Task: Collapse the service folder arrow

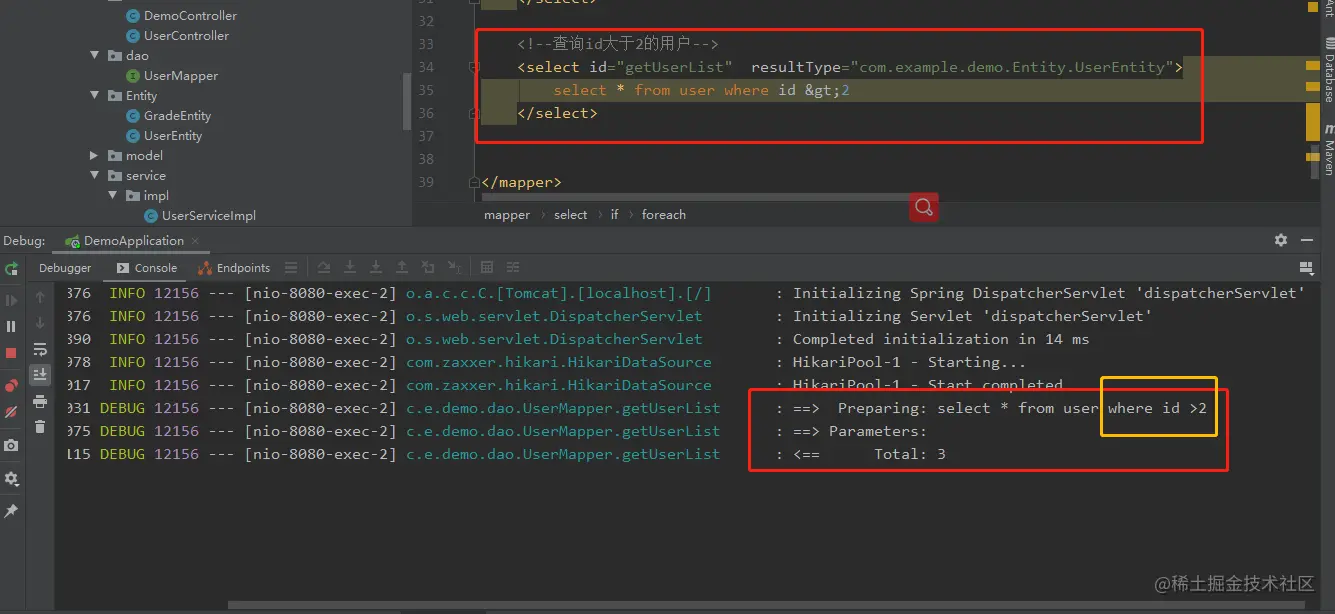Action: 95,176
